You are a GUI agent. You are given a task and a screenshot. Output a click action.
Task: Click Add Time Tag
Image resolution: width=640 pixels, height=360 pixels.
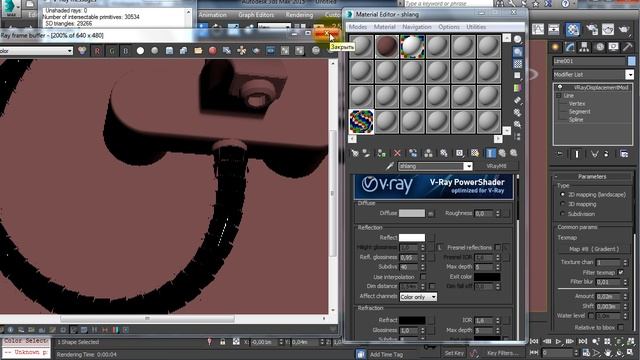click(386, 354)
